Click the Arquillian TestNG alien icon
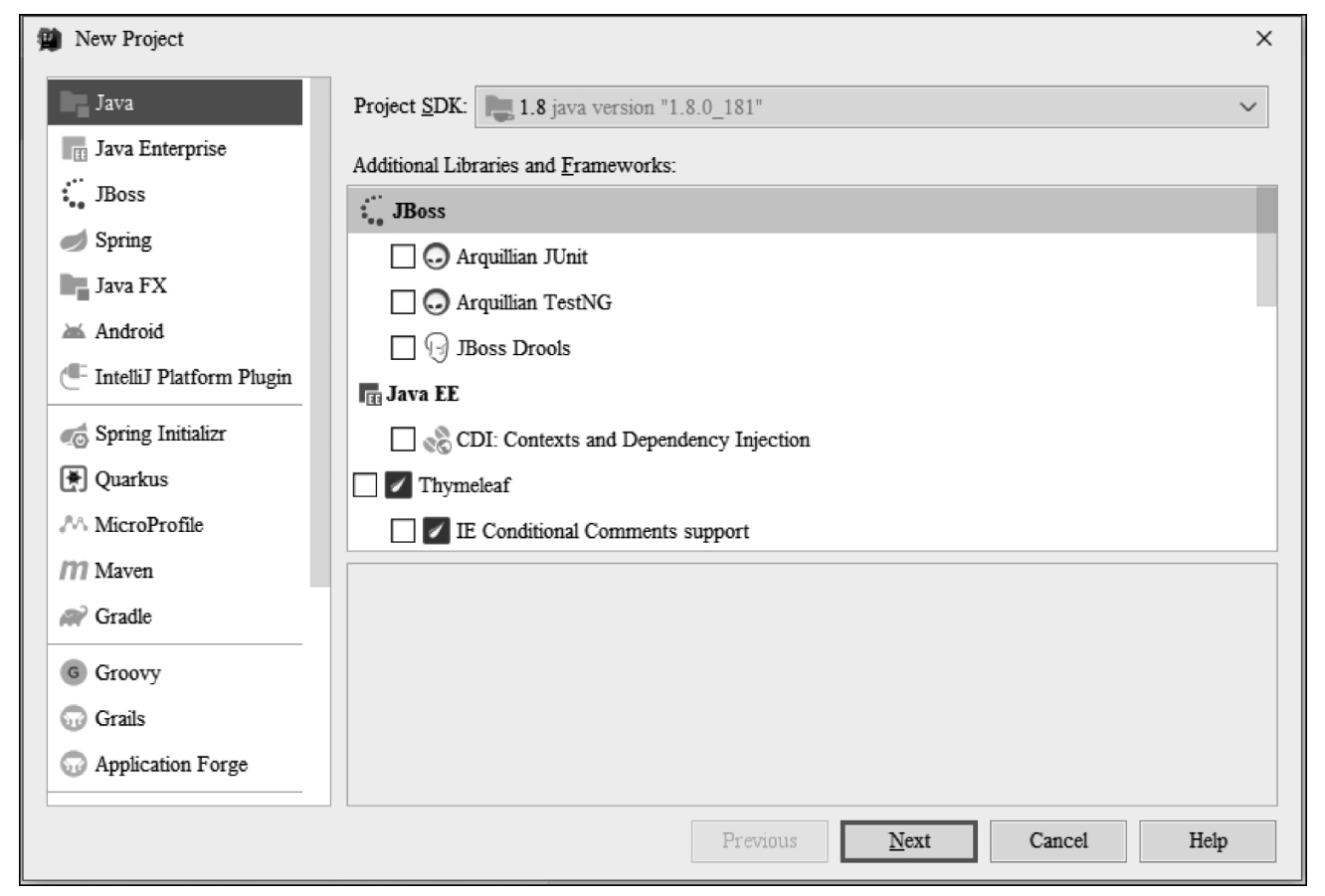The width and height of the screenshot is (1325, 896). click(x=436, y=302)
